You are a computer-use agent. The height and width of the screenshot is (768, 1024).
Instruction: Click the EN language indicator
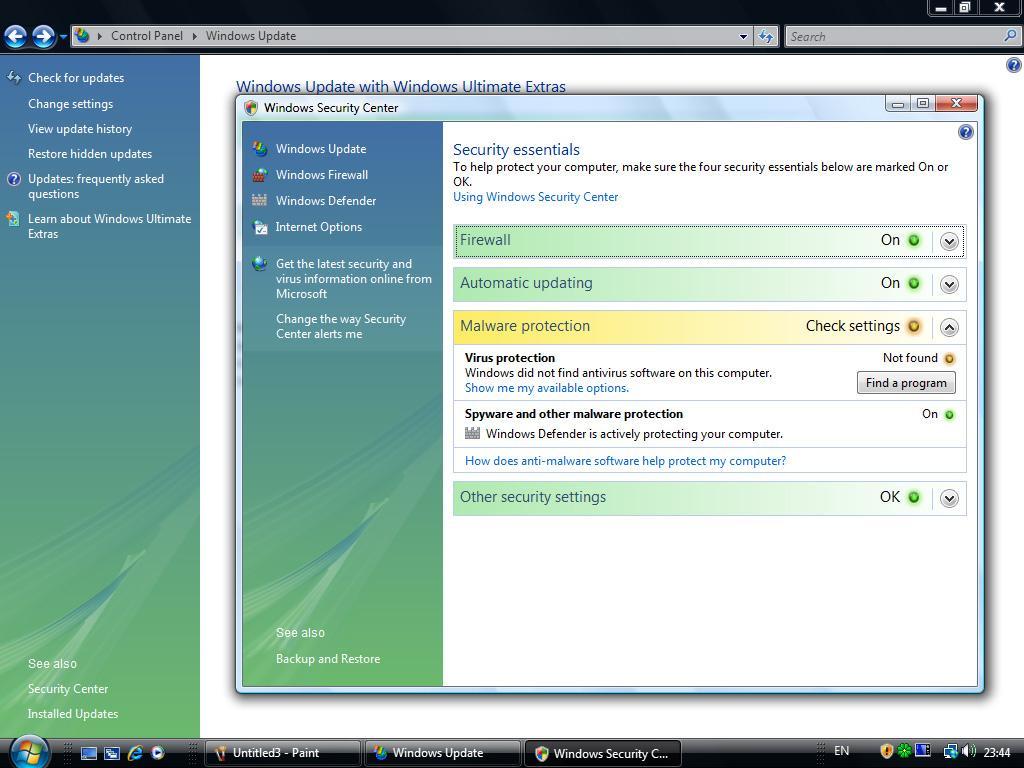click(x=842, y=751)
